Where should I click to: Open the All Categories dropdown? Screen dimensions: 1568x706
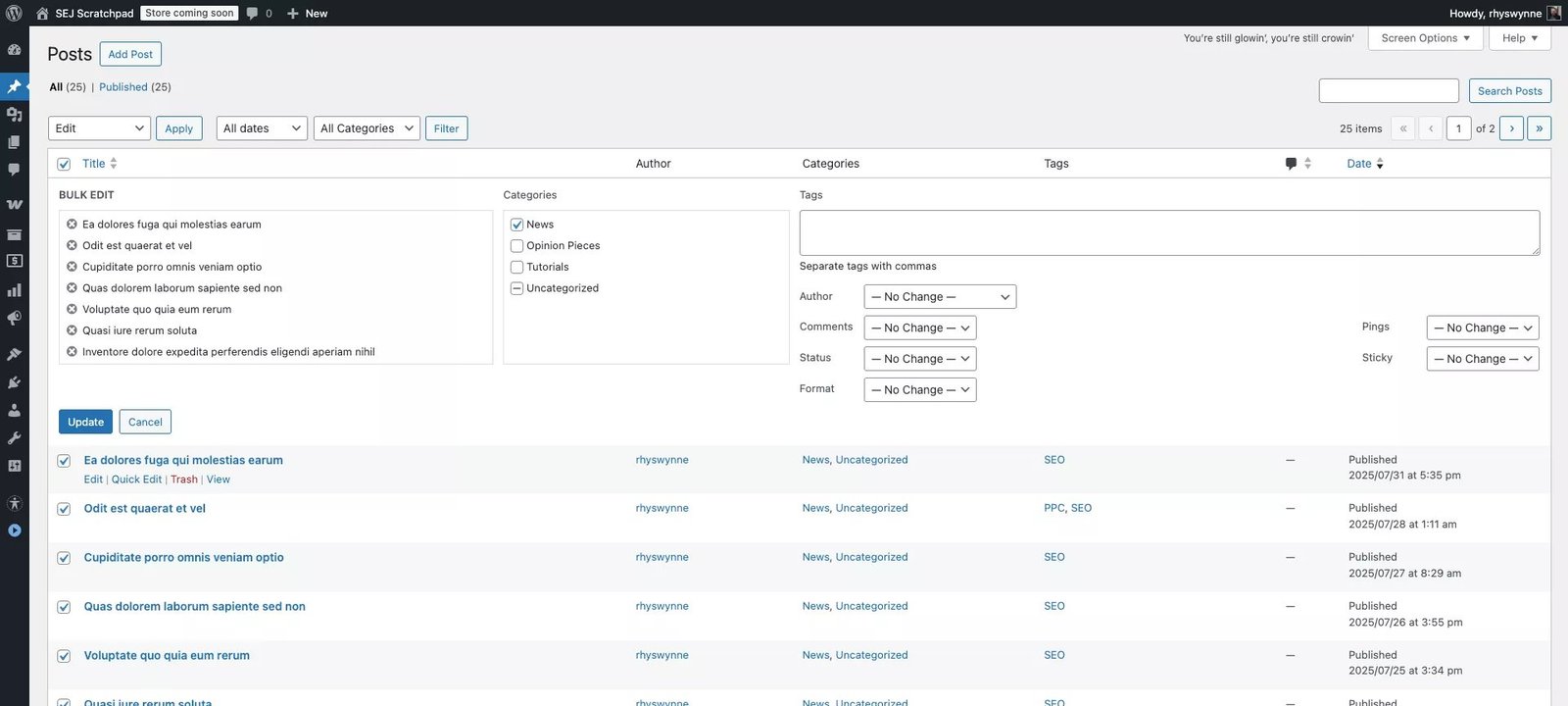coord(367,128)
